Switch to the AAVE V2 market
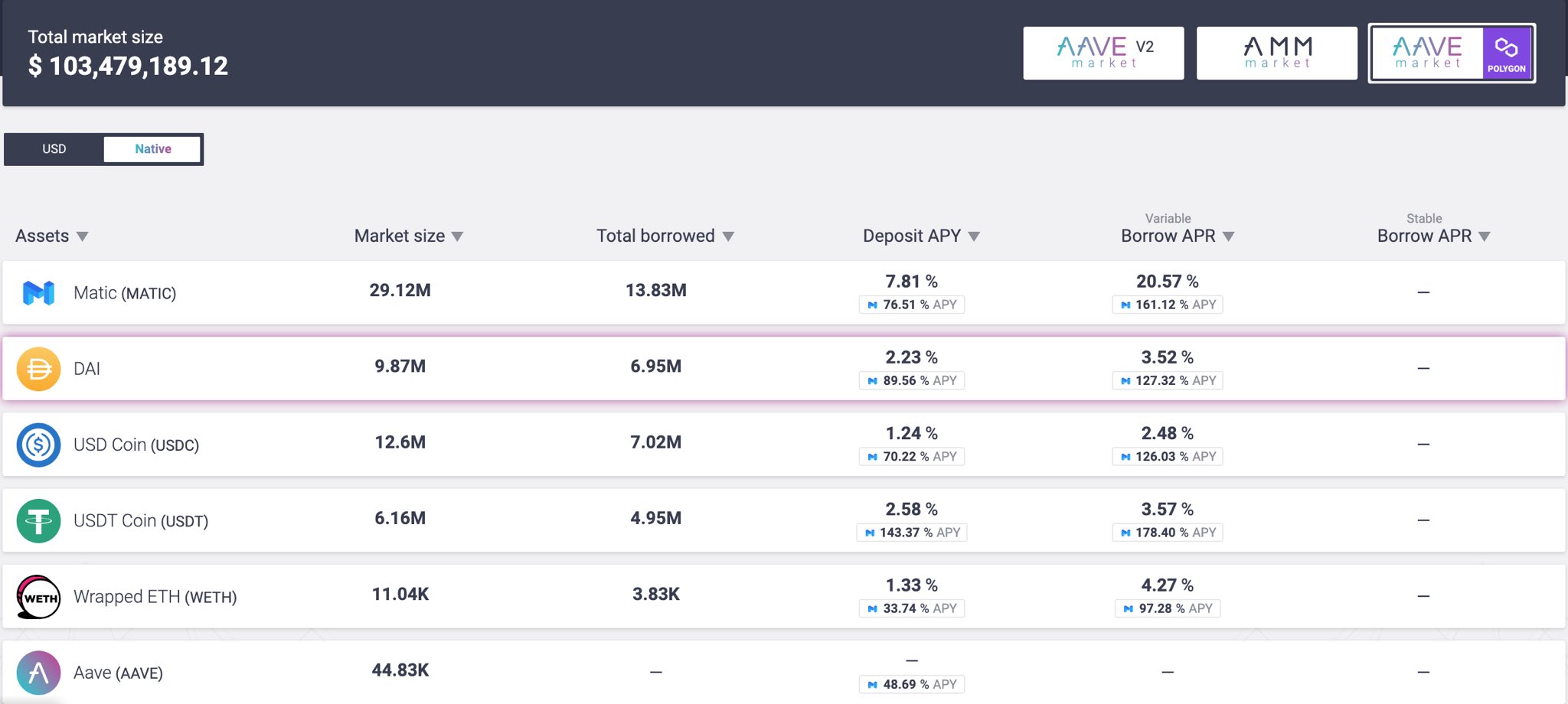The width and height of the screenshot is (1568, 704). (x=1103, y=53)
